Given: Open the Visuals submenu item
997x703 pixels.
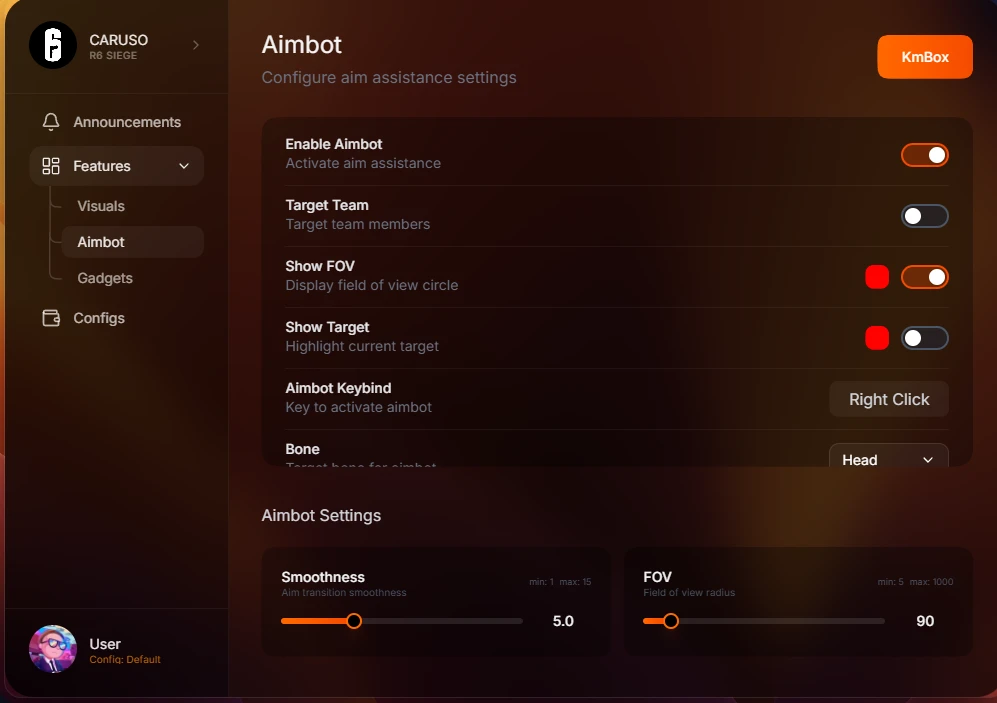Looking at the screenshot, I should coord(101,206).
